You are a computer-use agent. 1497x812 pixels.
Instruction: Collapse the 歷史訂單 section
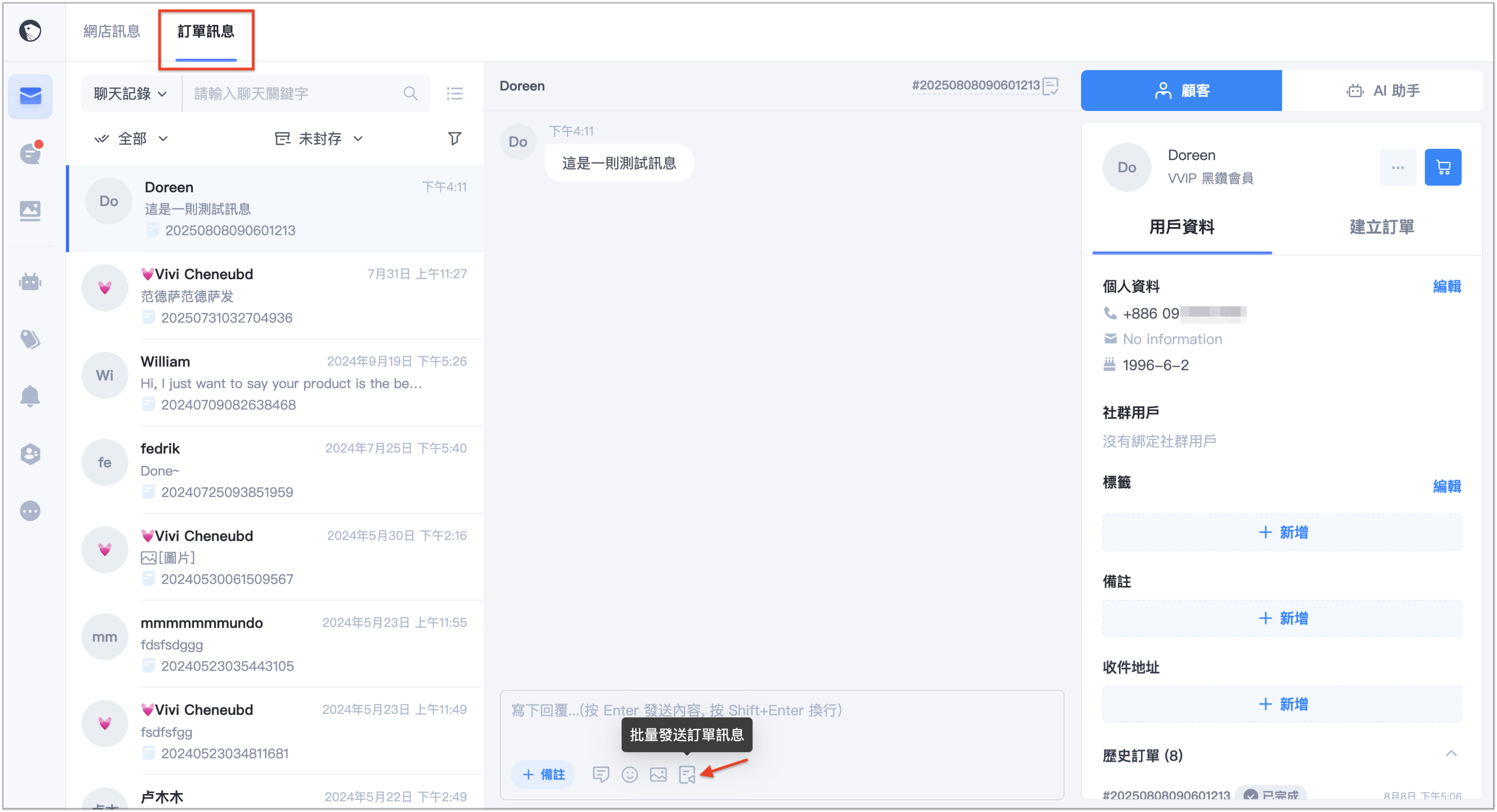click(x=1451, y=753)
